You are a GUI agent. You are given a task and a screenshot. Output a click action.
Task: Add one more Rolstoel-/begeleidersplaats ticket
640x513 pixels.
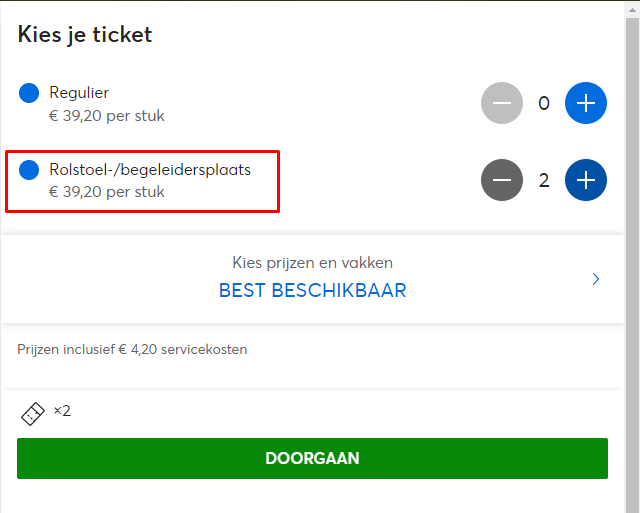tap(586, 180)
